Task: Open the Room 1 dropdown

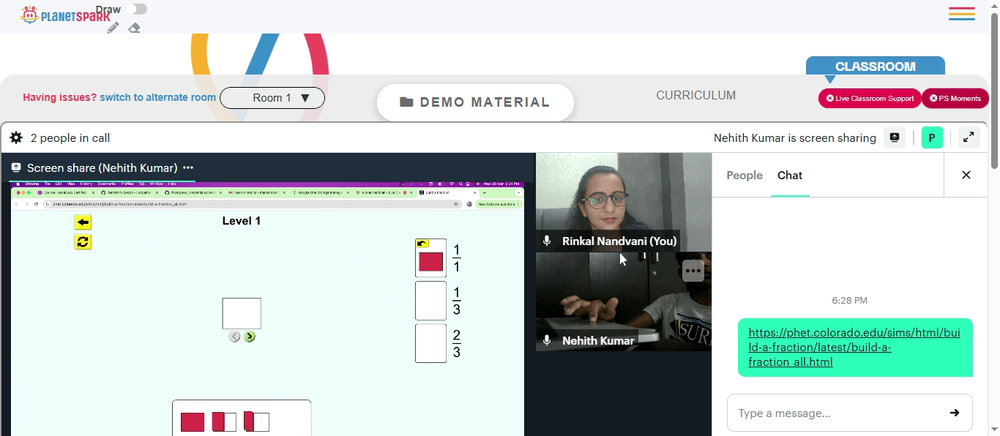Action: 272,98
